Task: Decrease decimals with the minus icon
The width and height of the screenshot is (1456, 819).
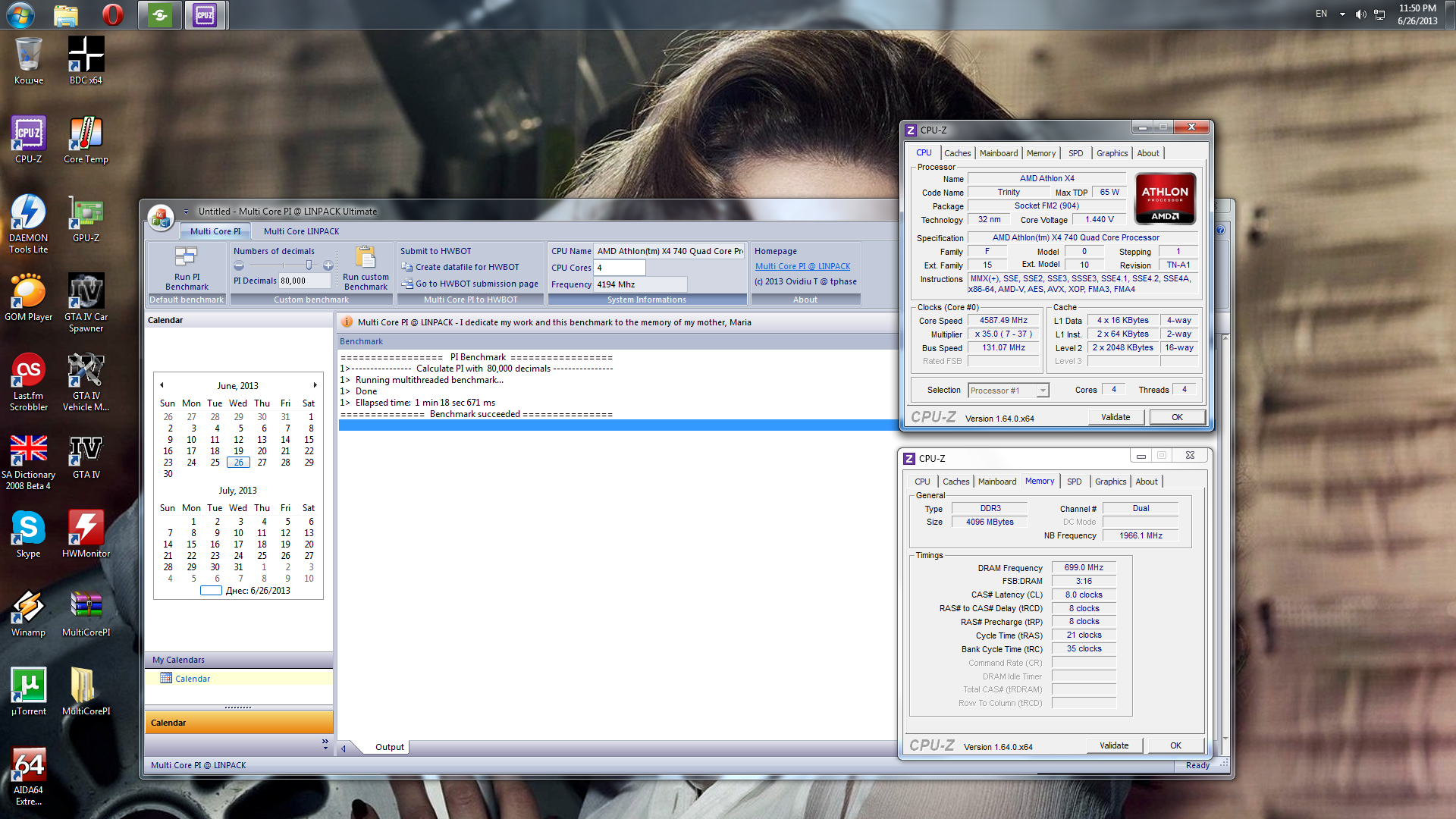Action: click(239, 265)
